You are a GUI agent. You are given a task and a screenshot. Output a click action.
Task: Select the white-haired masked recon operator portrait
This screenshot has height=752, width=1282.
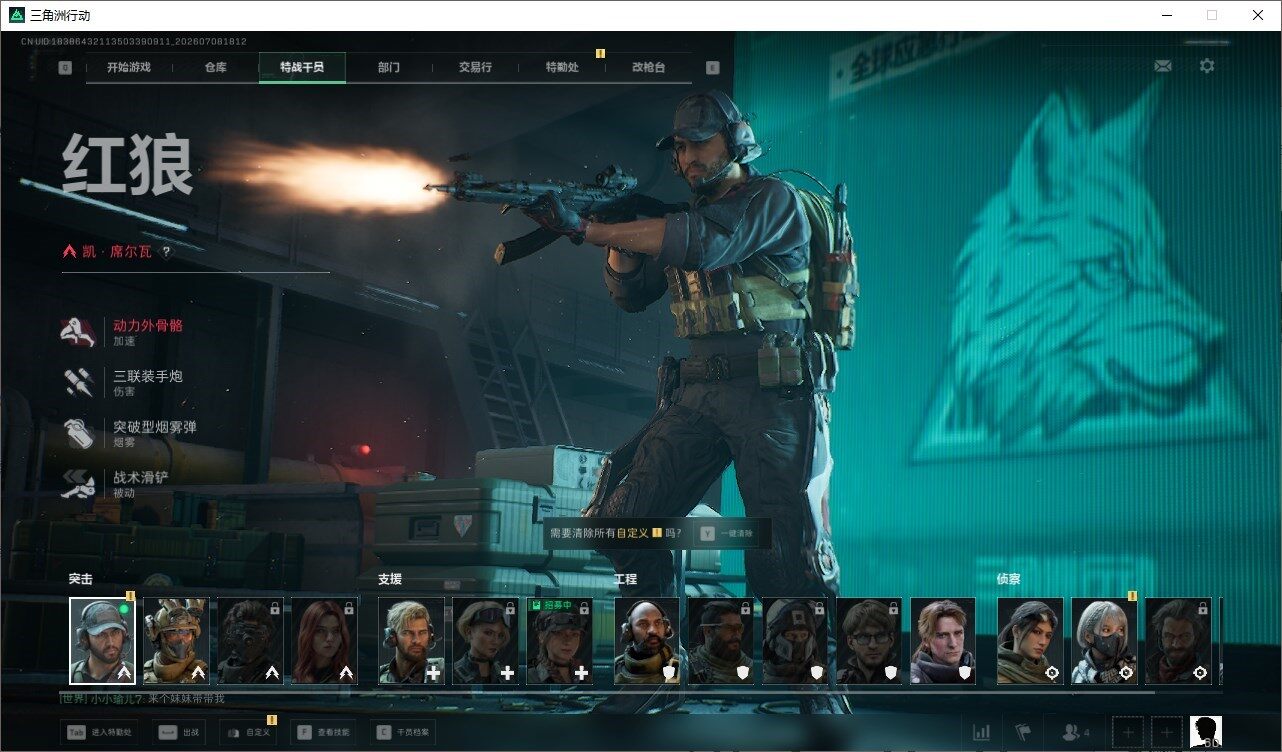pyautogui.click(x=1104, y=641)
